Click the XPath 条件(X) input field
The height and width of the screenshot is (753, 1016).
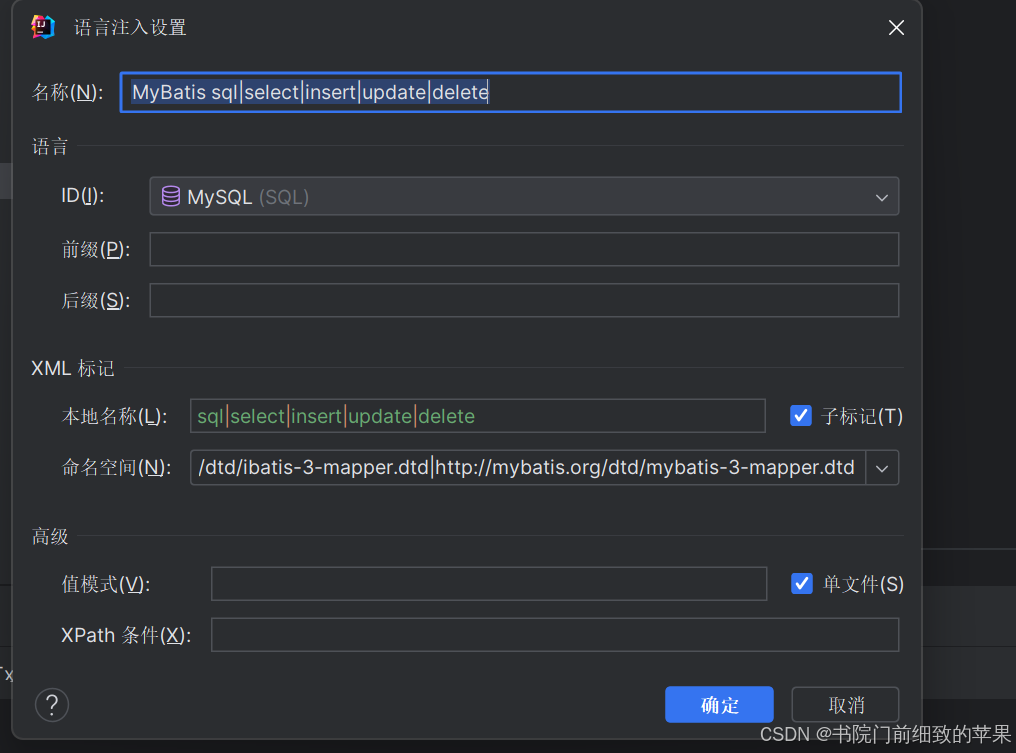pyautogui.click(x=555, y=634)
